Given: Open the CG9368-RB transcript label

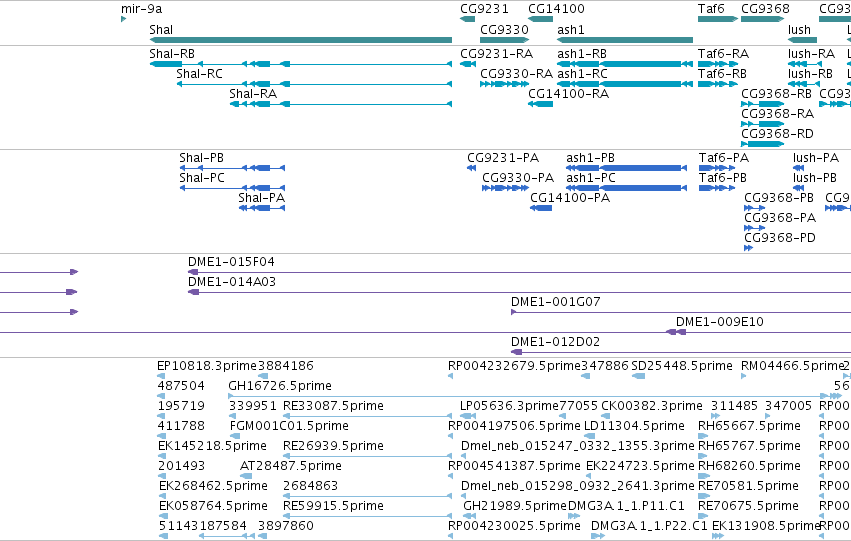Looking at the screenshot, I should coord(777,94).
